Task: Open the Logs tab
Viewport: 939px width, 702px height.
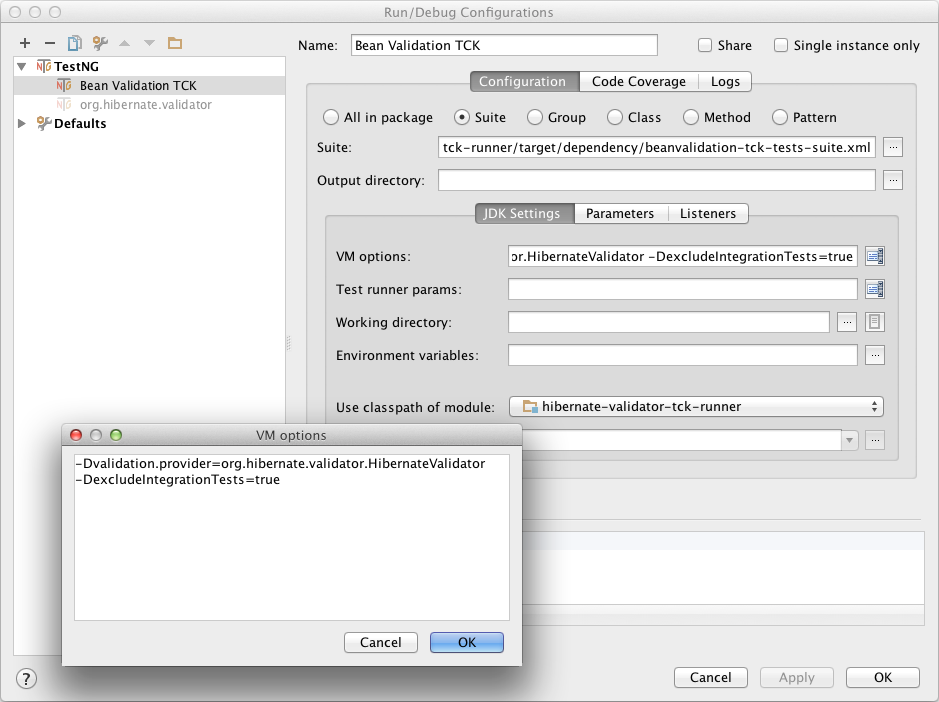Action: [x=725, y=81]
